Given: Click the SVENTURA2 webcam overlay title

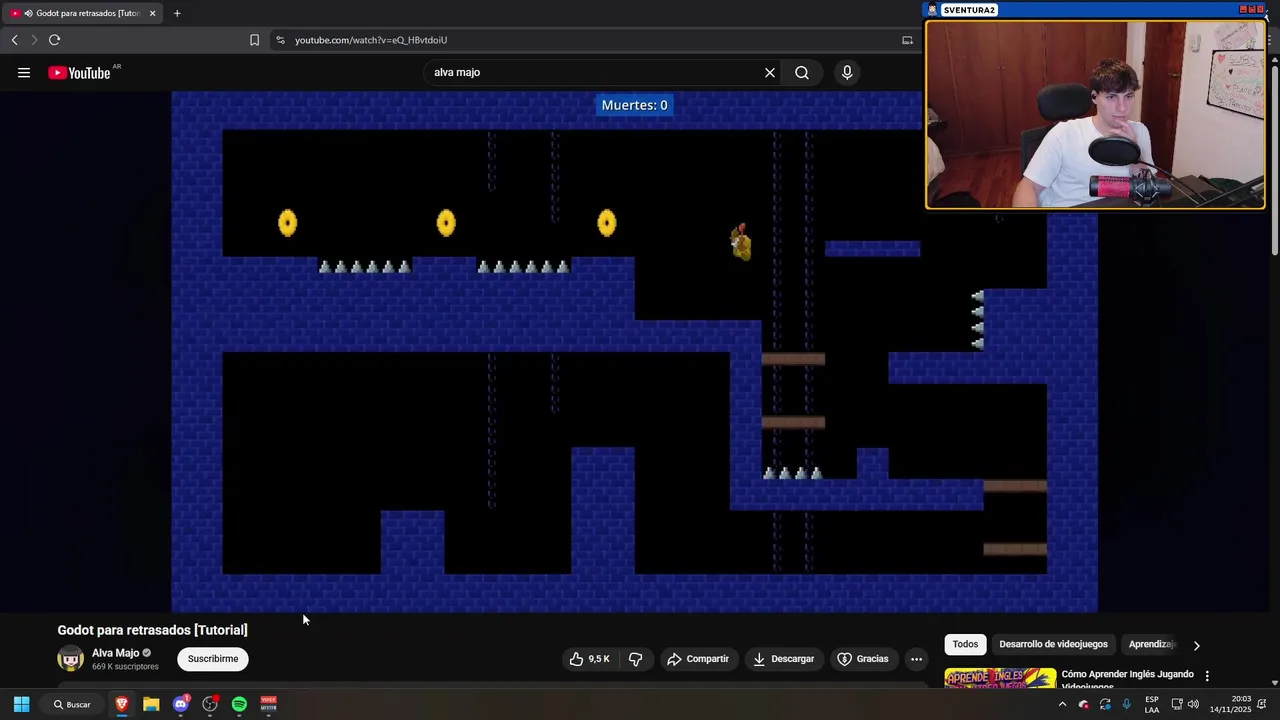Looking at the screenshot, I should point(969,10).
